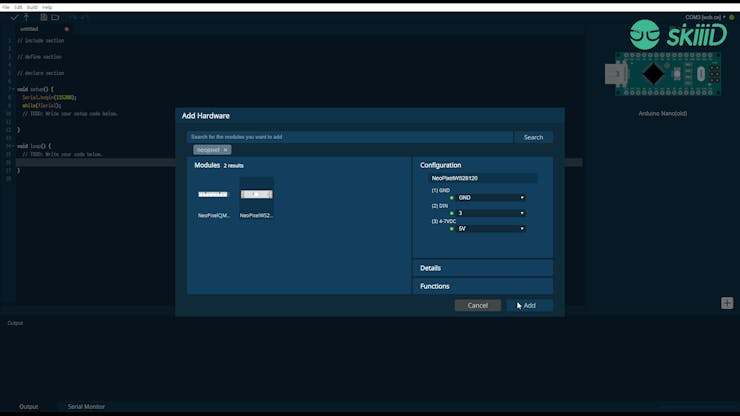Open the File menu
Image resolution: width=740 pixels, height=416 pixels.
6,8
